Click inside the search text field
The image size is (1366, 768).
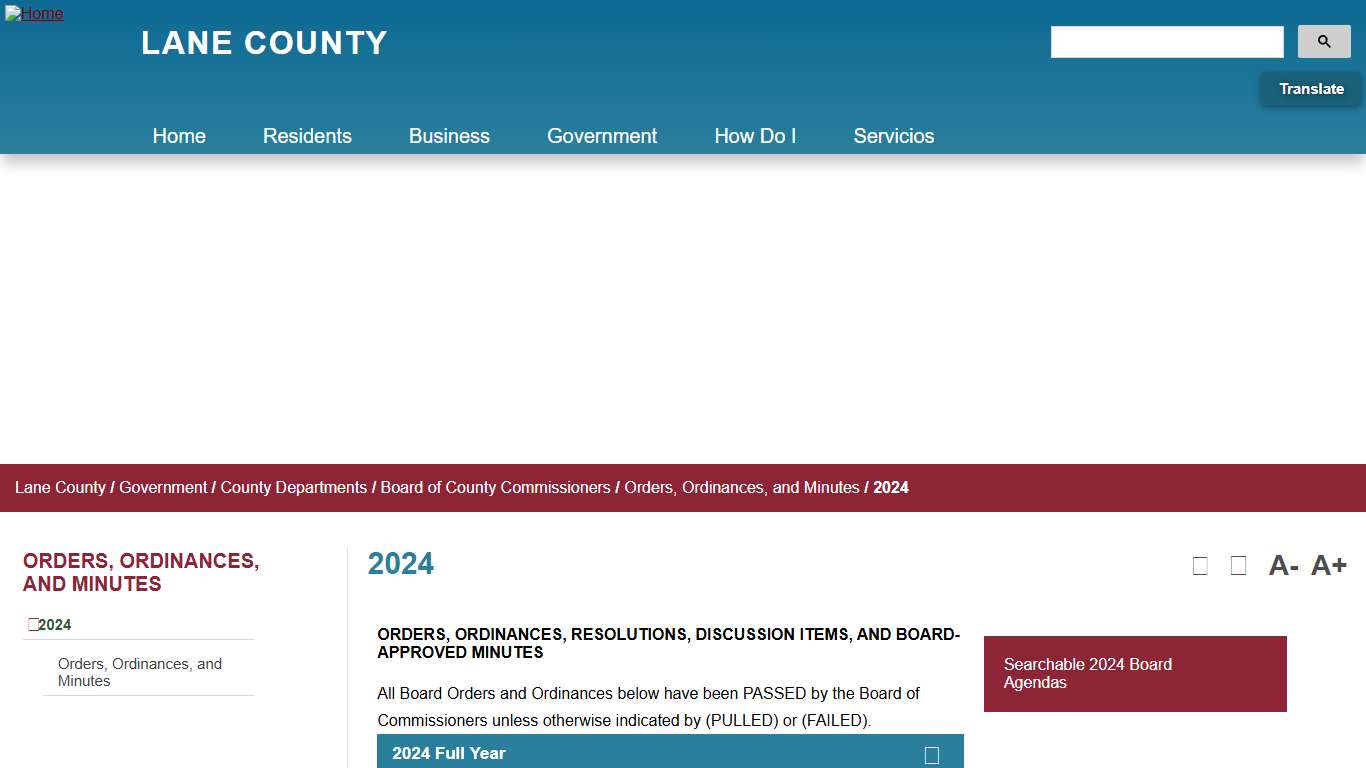click(1166, 41)
